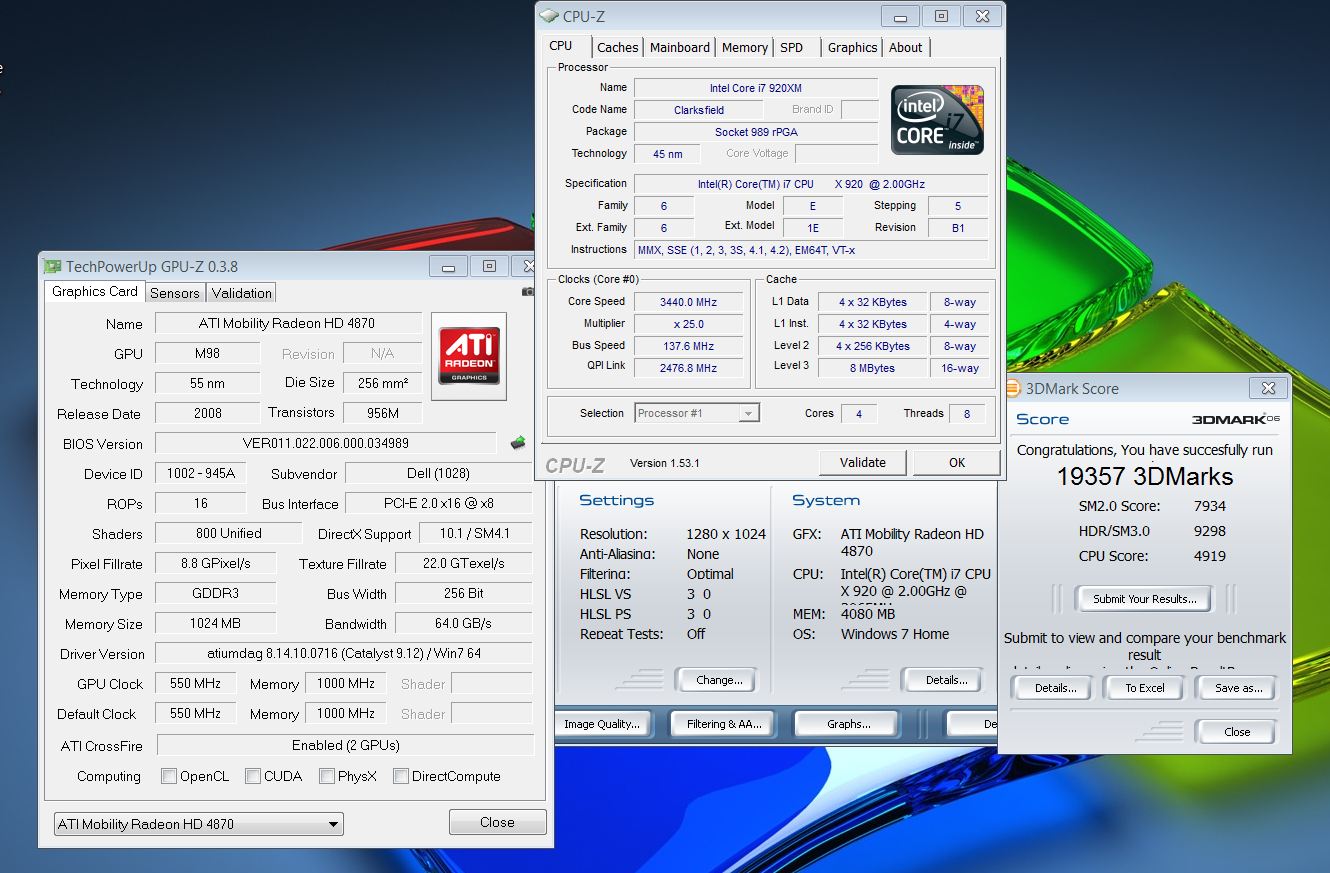Viewport: 1330px width, 873px height.
Task: Click the Clarksfield code name field
Action: pos(699,110)
